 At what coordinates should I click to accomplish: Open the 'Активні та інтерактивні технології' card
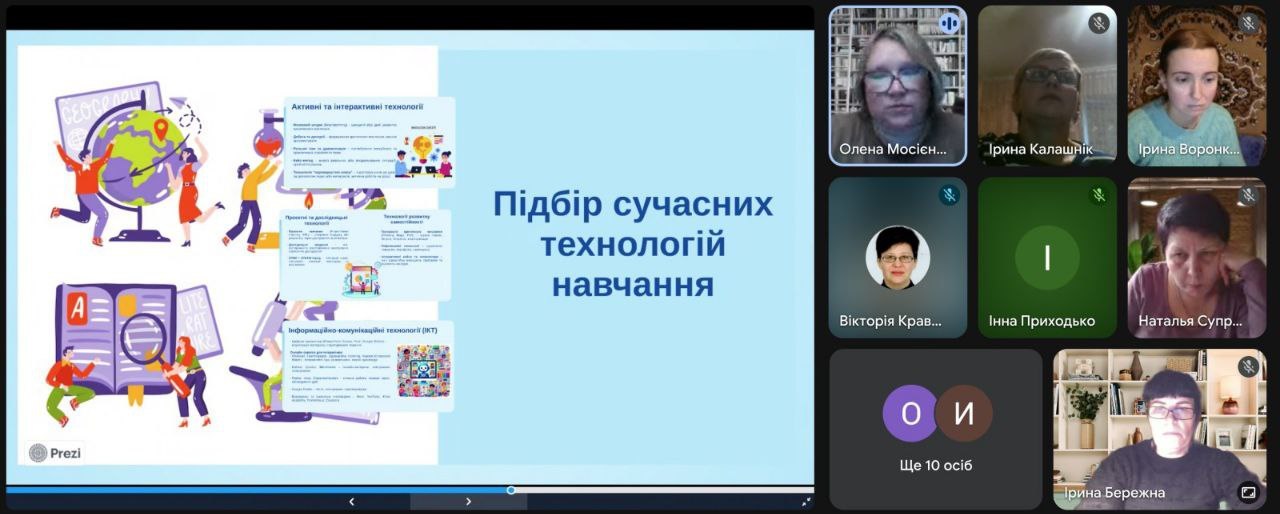pyautogui.click(x=369, y=142)
